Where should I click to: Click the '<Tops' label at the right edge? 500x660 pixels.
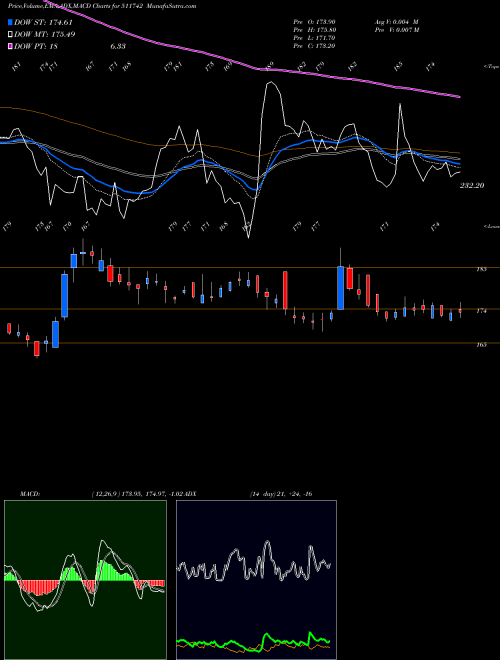(x=491, y=67)
